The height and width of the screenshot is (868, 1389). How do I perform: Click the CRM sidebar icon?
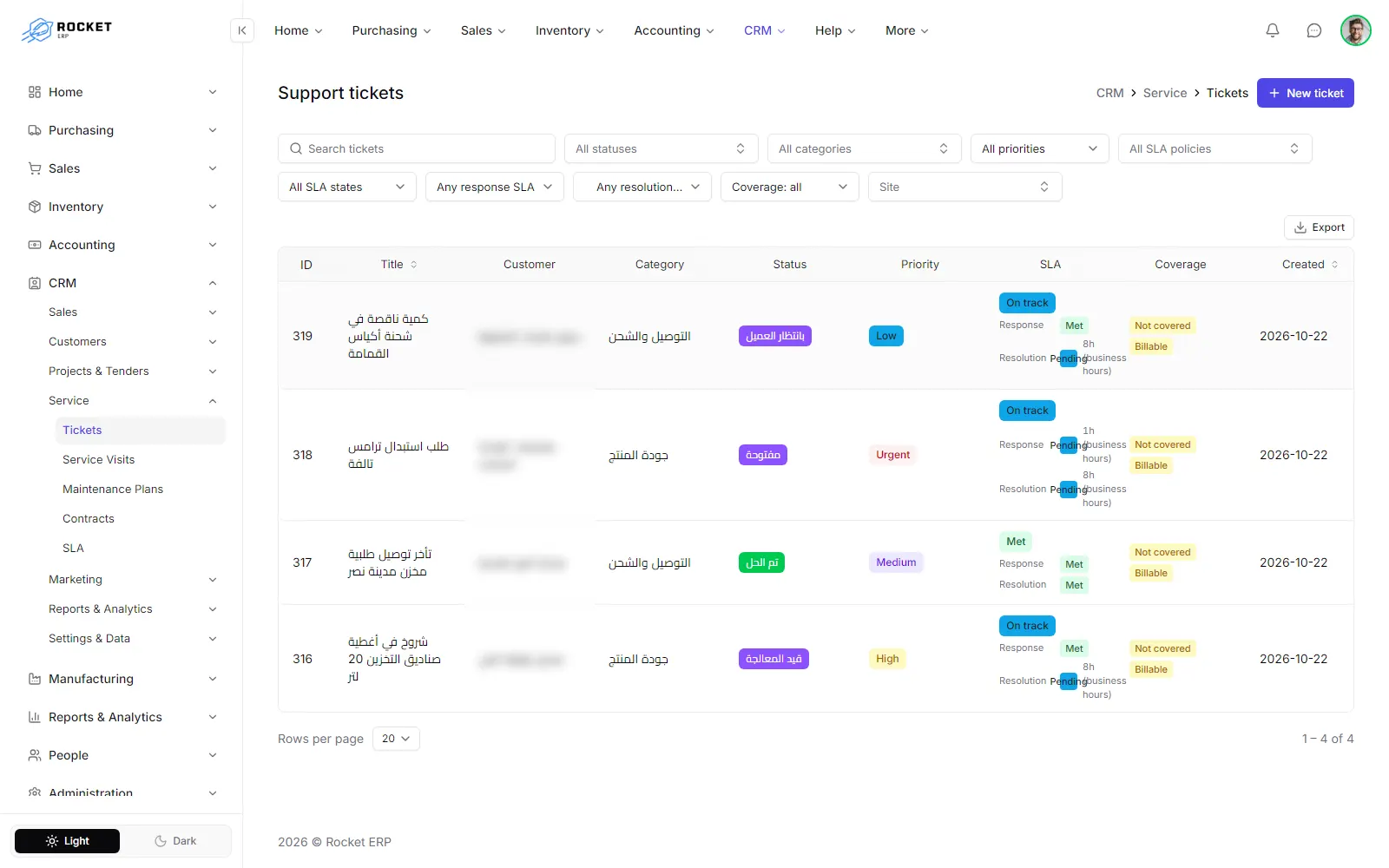35,283
